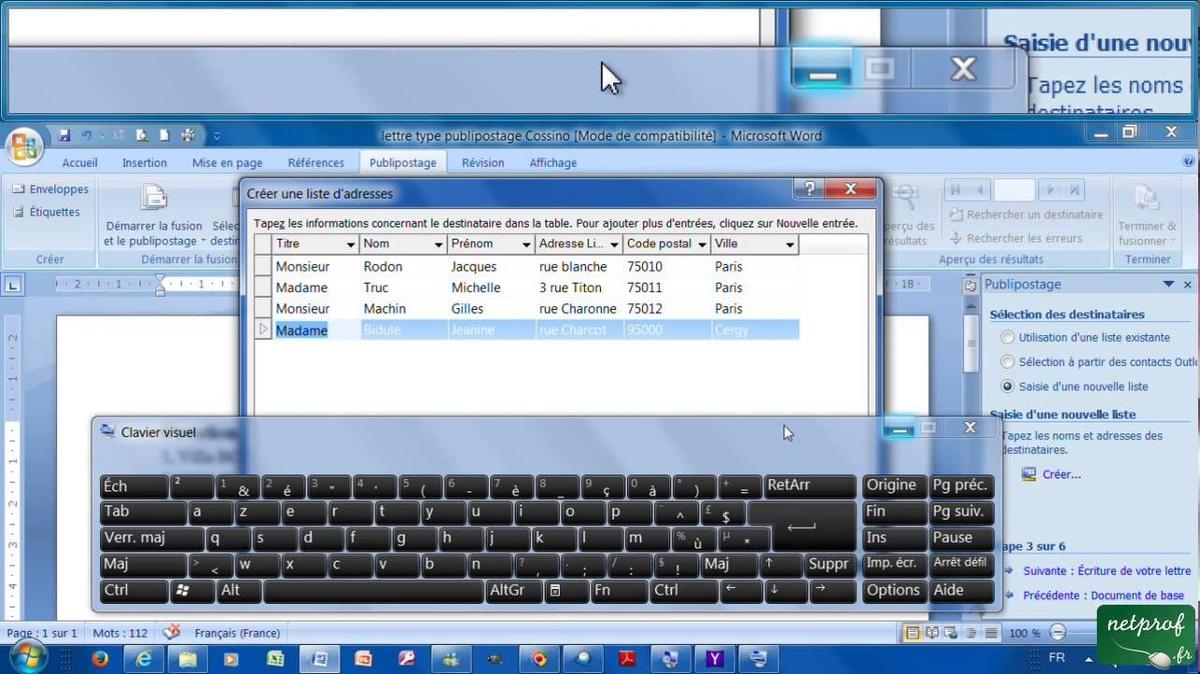Click the Créer list icon in task pane
1200x674 pixels.
(1029, 474)
